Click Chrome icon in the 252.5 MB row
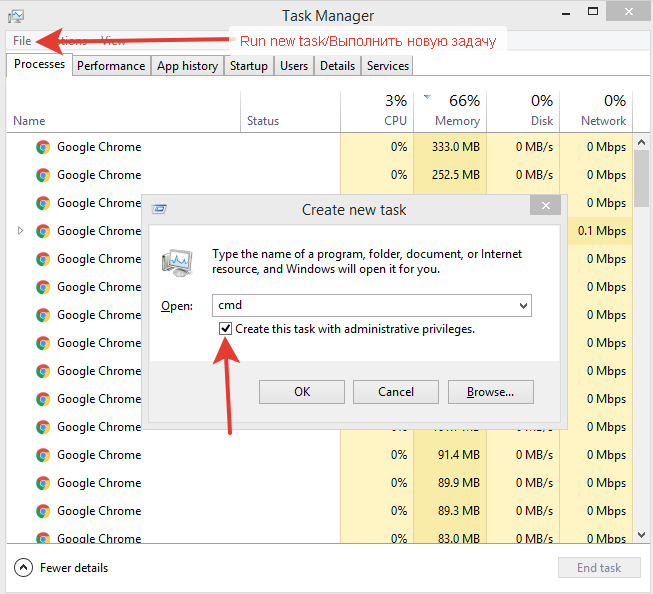The height and width of the screenshot is (594, 653). [x=43, y=175]
